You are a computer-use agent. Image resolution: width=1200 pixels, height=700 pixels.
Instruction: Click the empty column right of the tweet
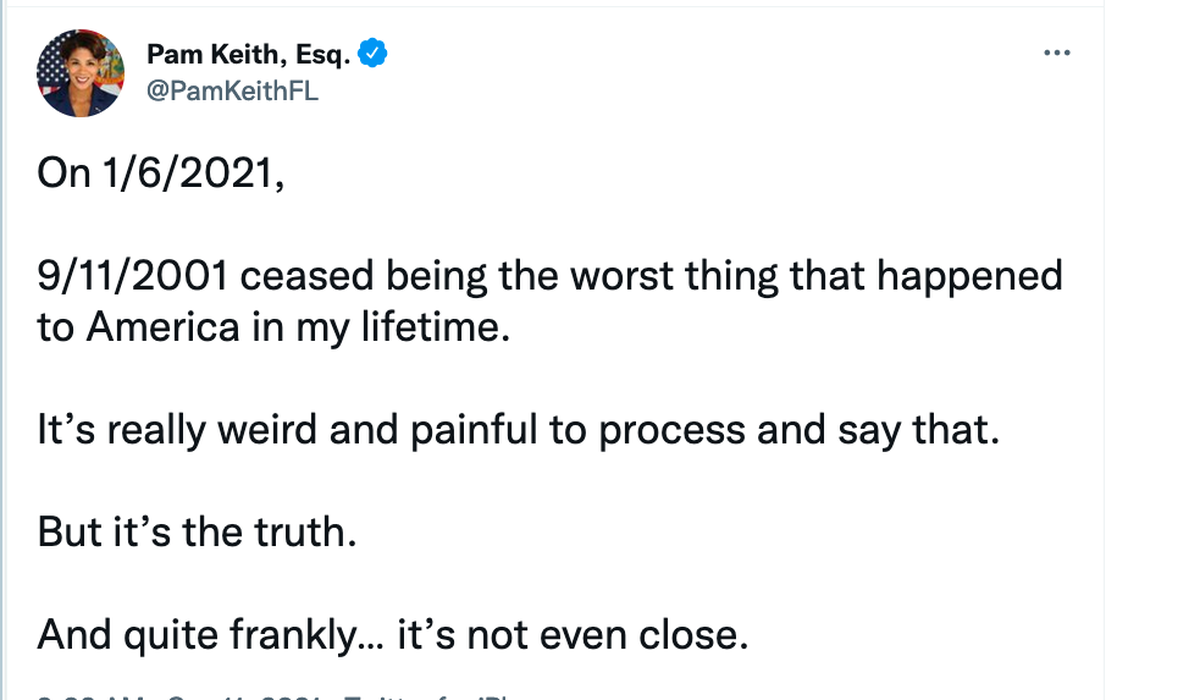(x=1152, y=350)
